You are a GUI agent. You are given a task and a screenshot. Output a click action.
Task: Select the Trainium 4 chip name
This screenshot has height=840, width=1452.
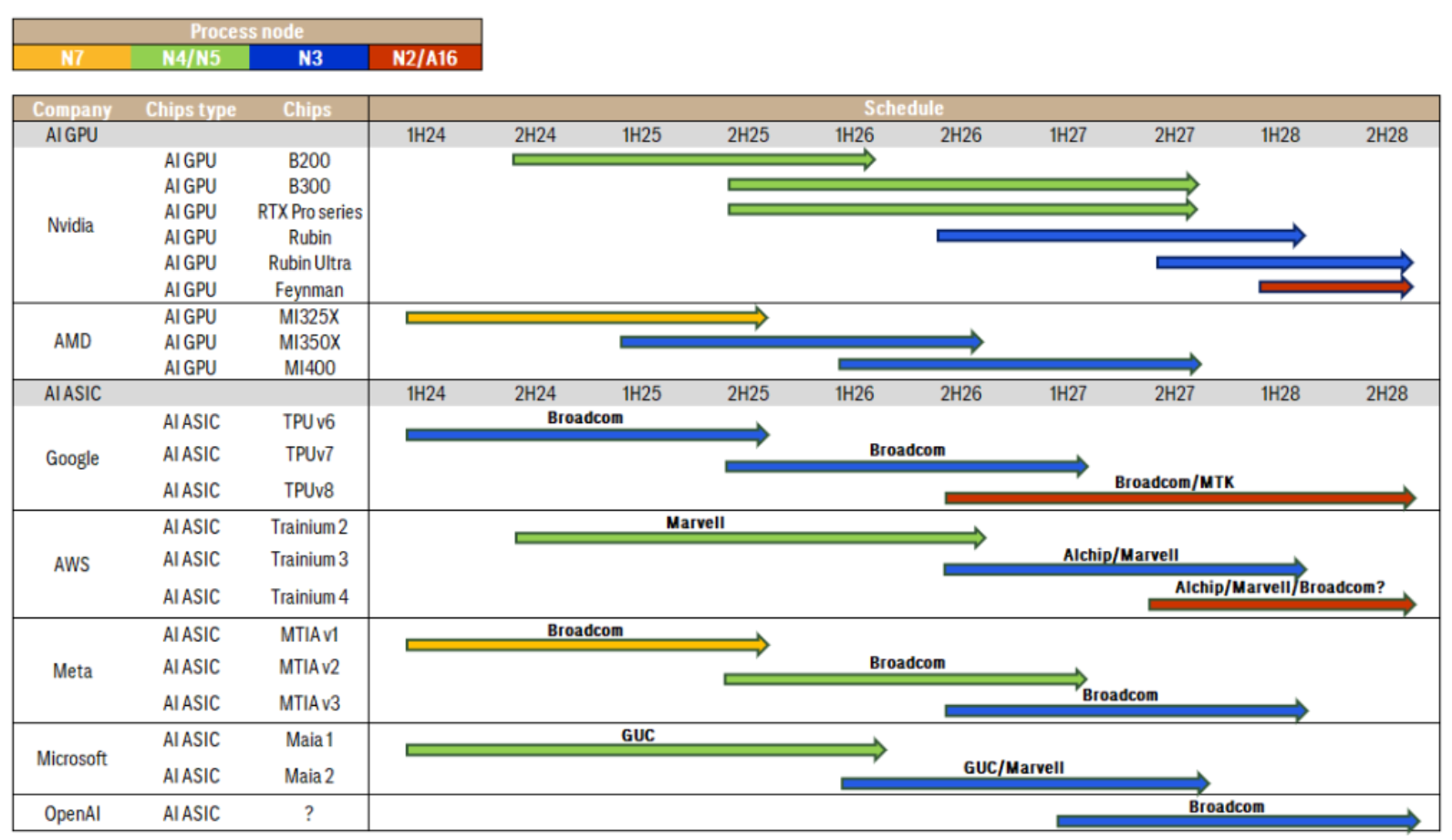click(309, 596)
